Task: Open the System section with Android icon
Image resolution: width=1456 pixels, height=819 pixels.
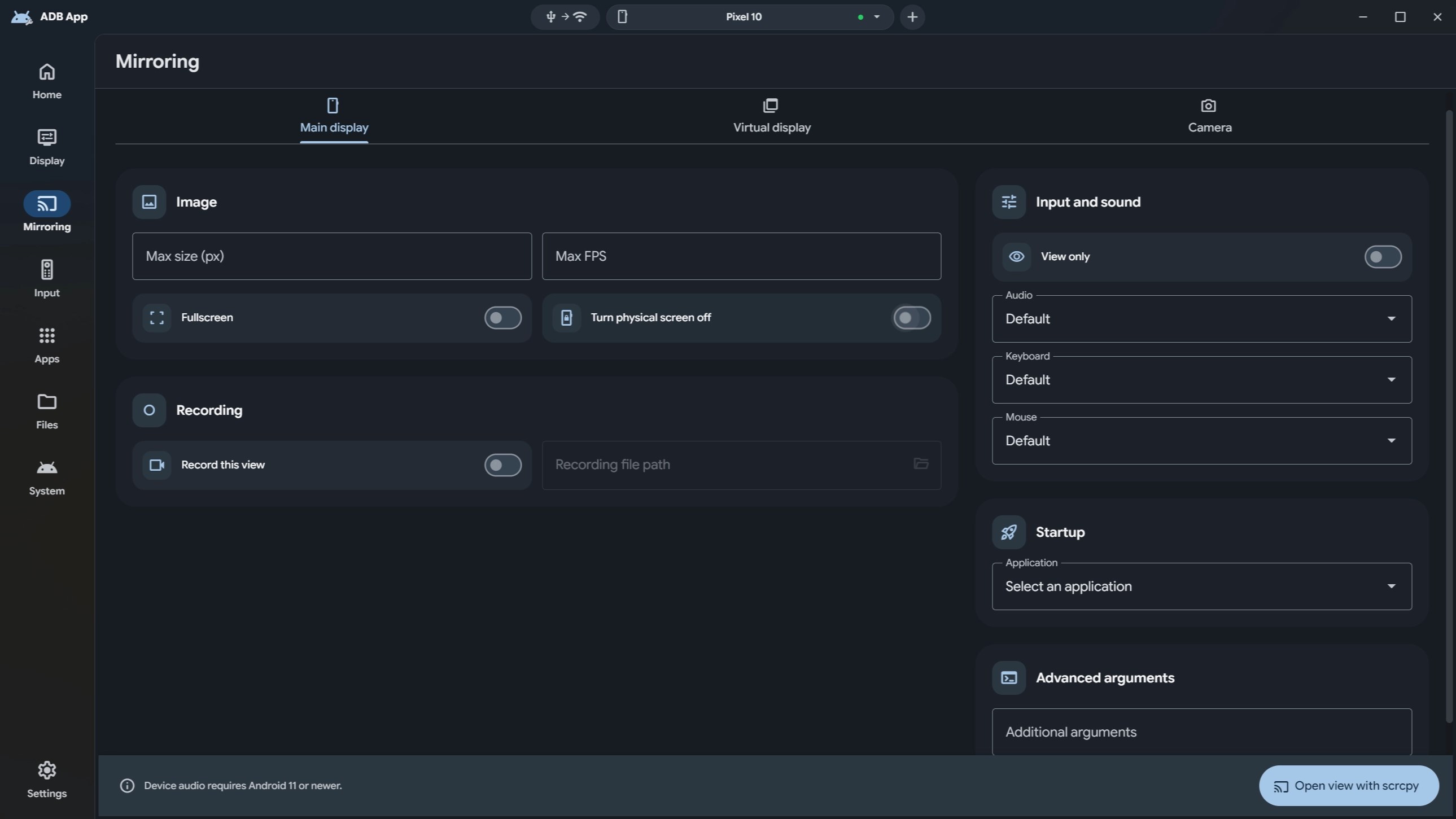Action: coord(47,478)
